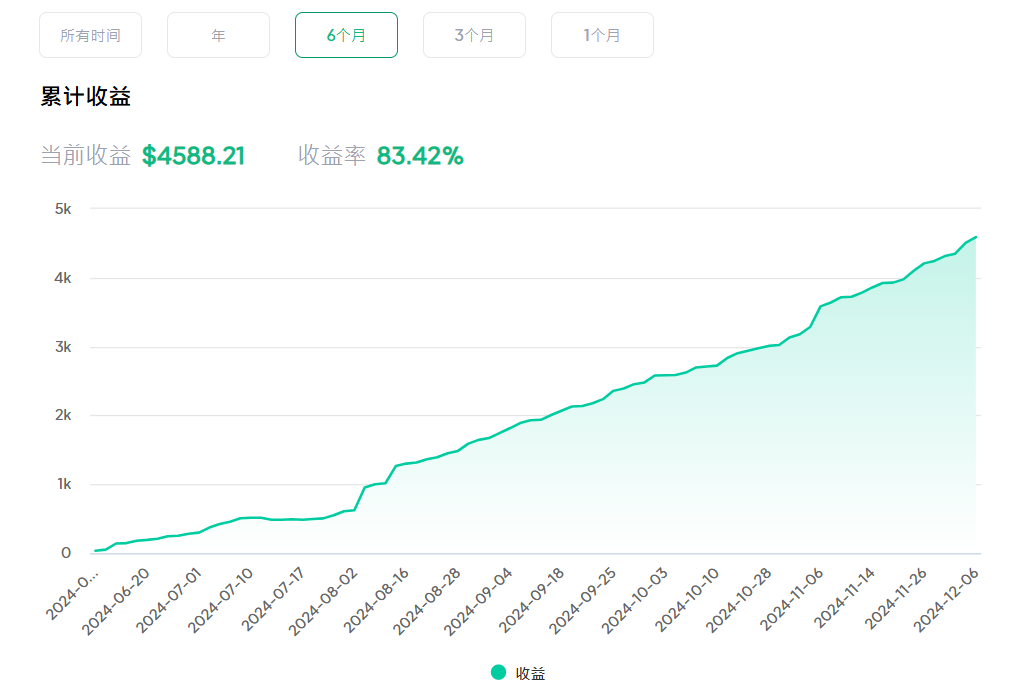Viewport: 1018px width, 690px height.
Task: Select the 所有时间 time range tab
Action: tap(90, 35)
